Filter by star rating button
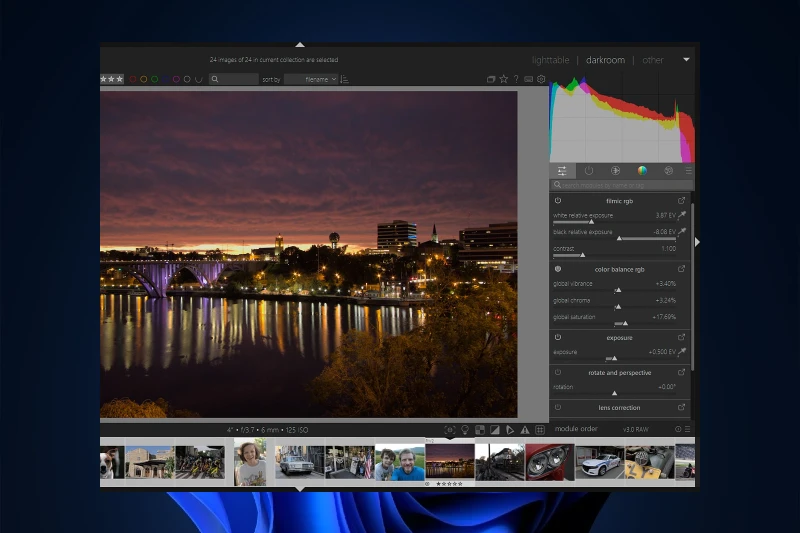 pos(112,79)
